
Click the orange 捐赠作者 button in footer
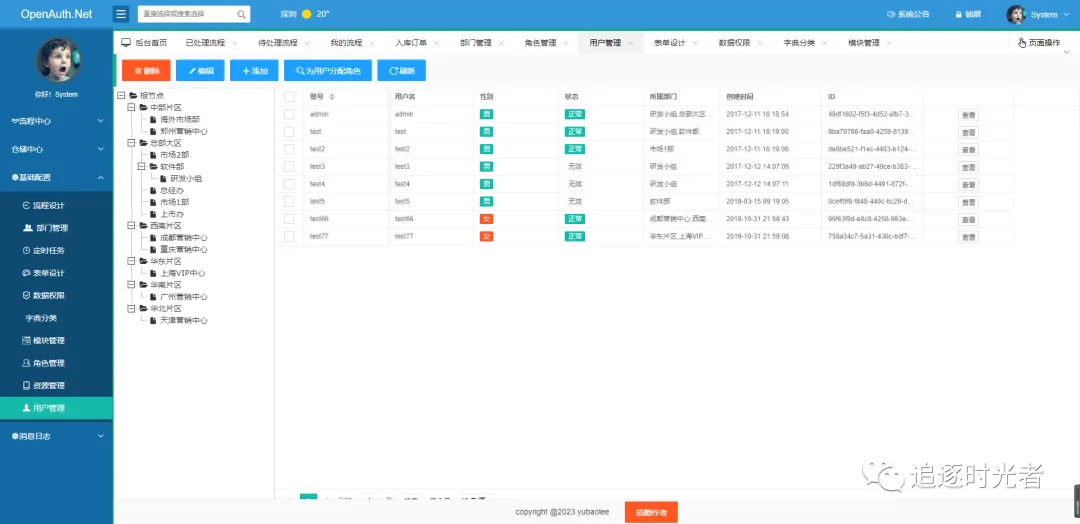[x=651, y=512]
